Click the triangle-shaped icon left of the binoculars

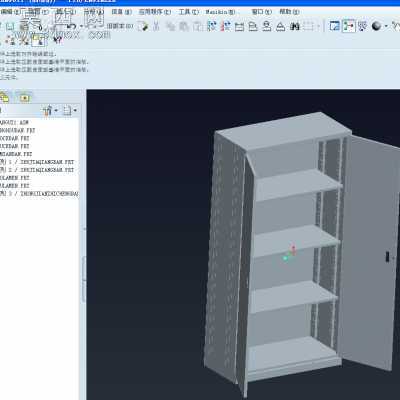pos(281,26)
